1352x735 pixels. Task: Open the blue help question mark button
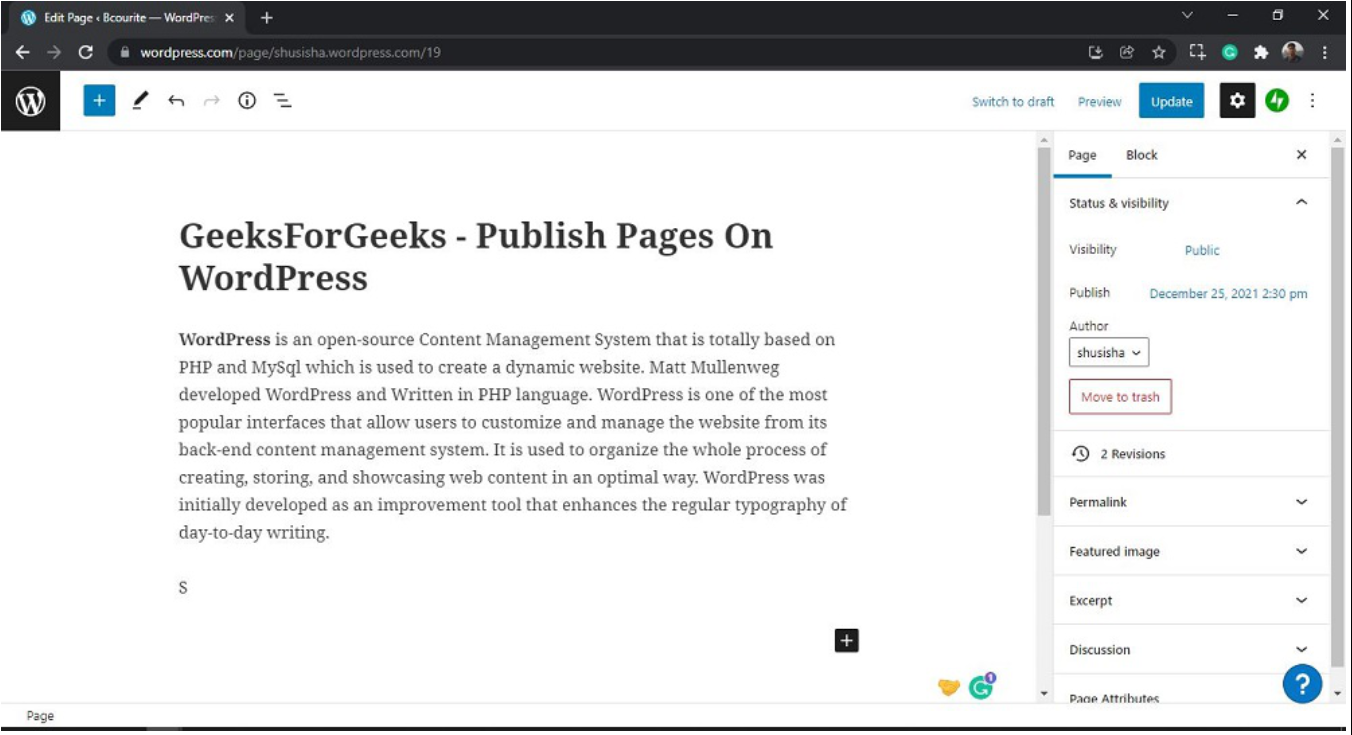[x=1302, y=684]
